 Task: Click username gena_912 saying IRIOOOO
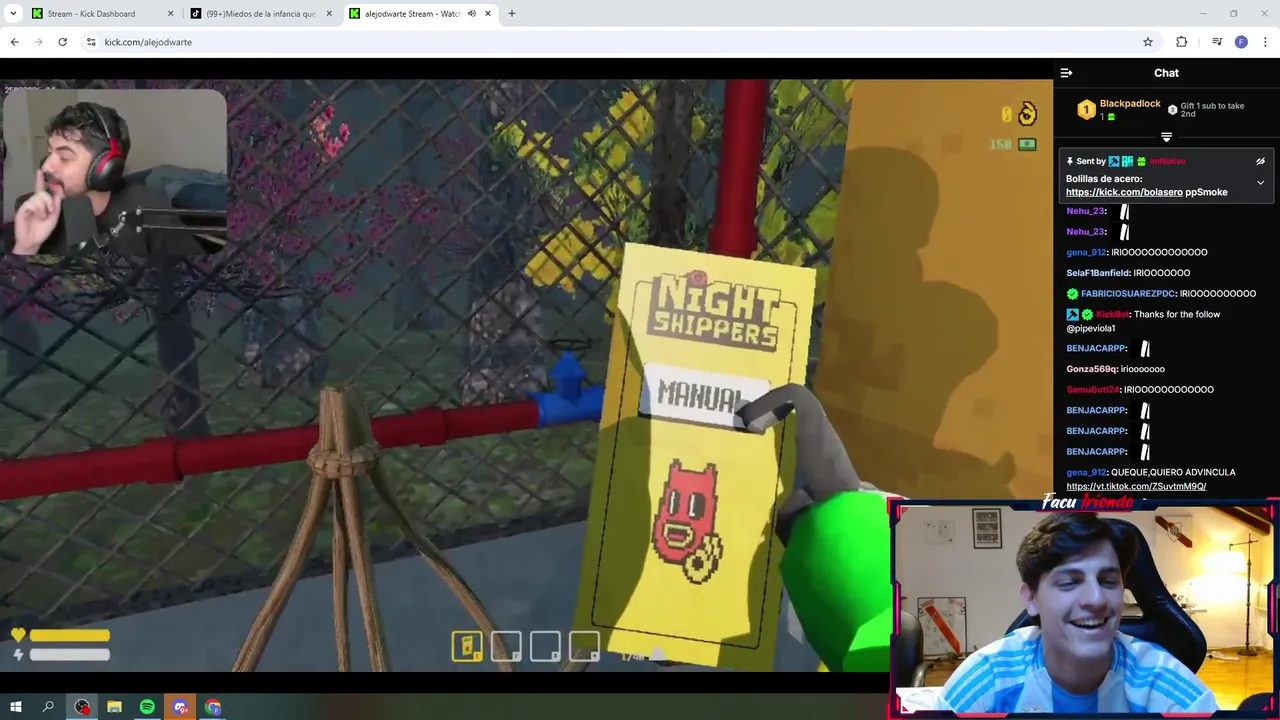(1086, 252)
